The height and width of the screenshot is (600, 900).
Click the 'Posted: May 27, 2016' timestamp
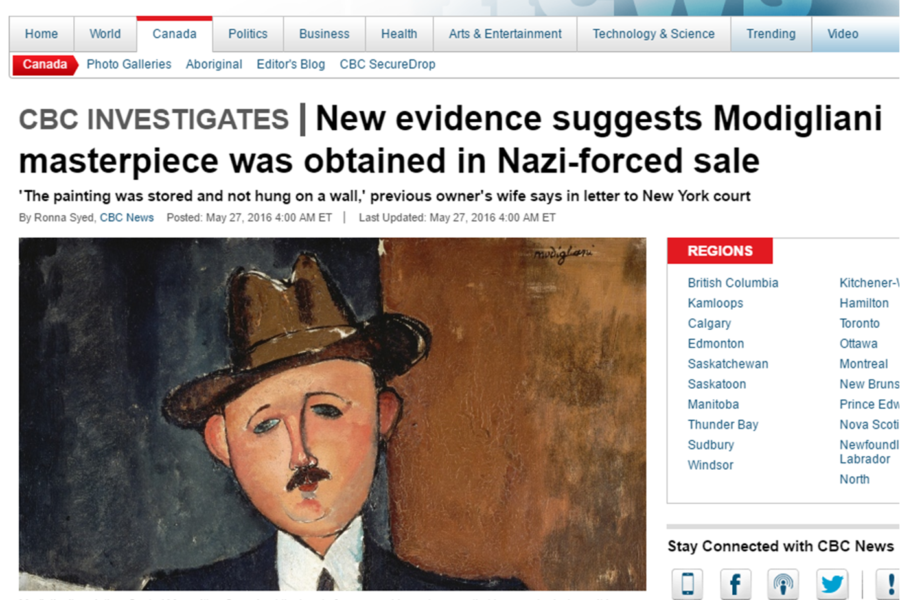click(249, 218)
